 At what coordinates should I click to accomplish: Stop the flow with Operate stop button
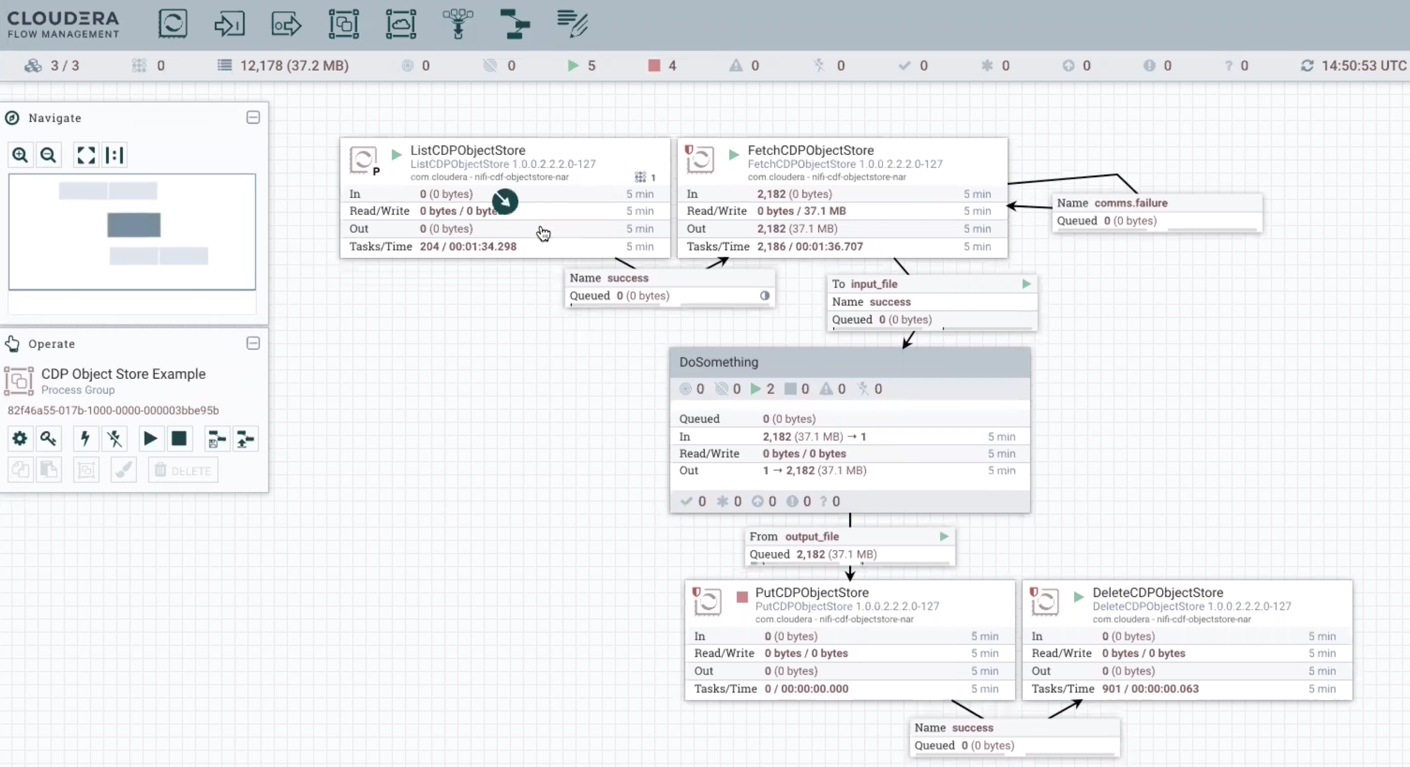click(x=179, y=439)
